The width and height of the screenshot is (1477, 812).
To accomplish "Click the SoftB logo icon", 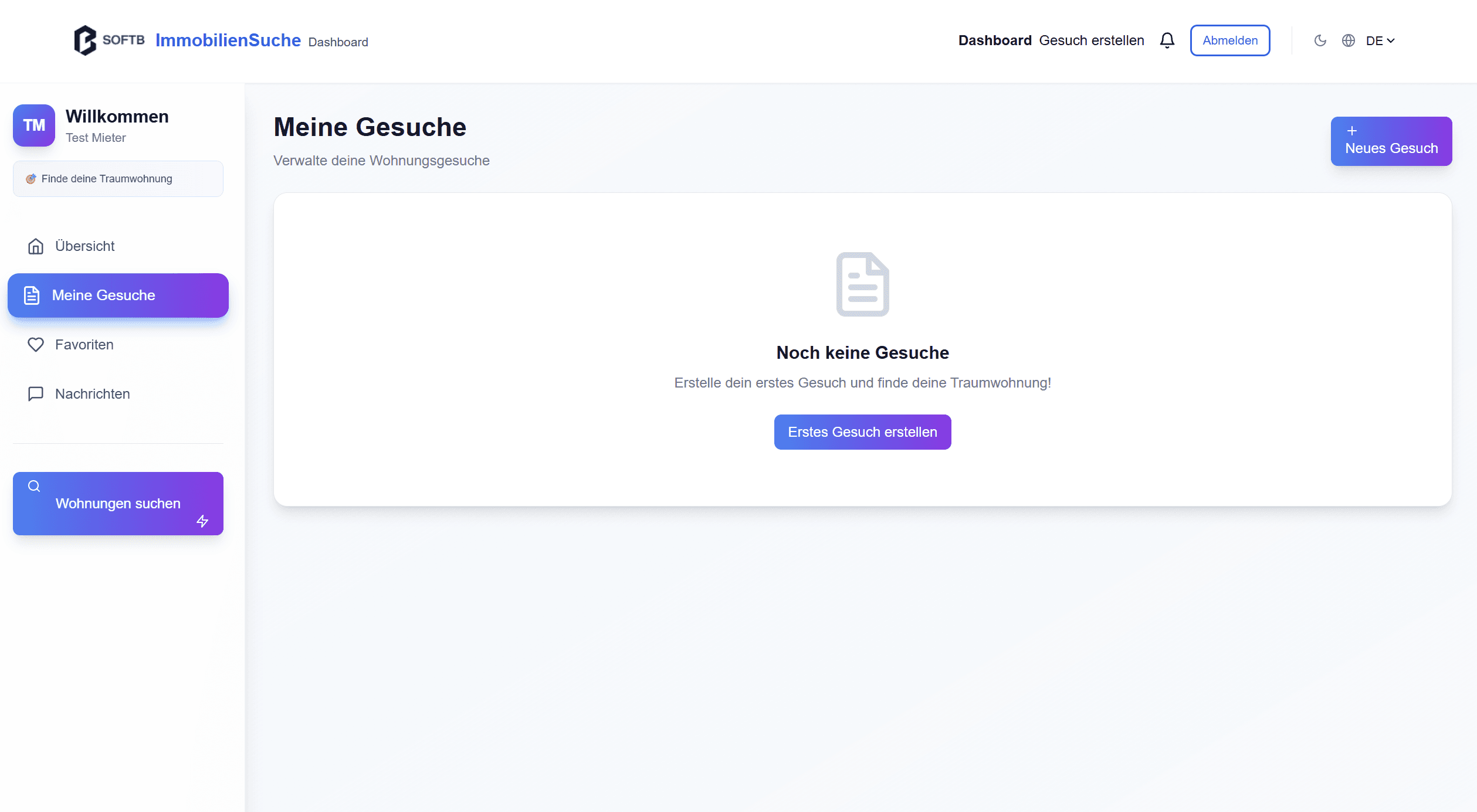I will pyautogui.click(x=86, y=40).
